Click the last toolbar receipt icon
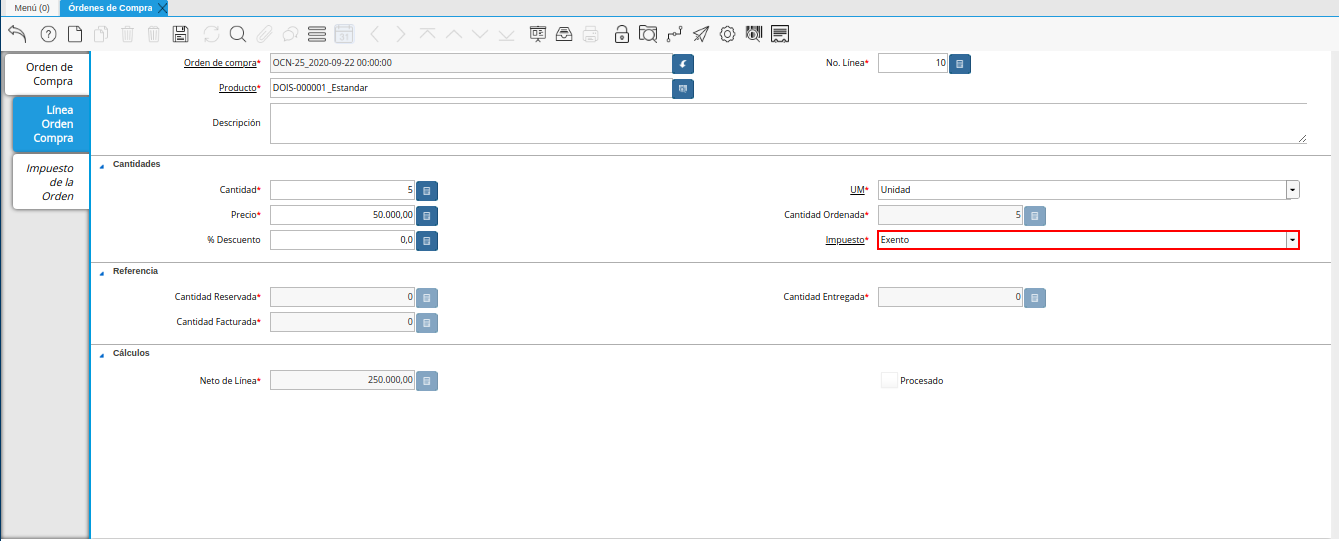Viewport: 1339px width, 541px height. (781, 34)
